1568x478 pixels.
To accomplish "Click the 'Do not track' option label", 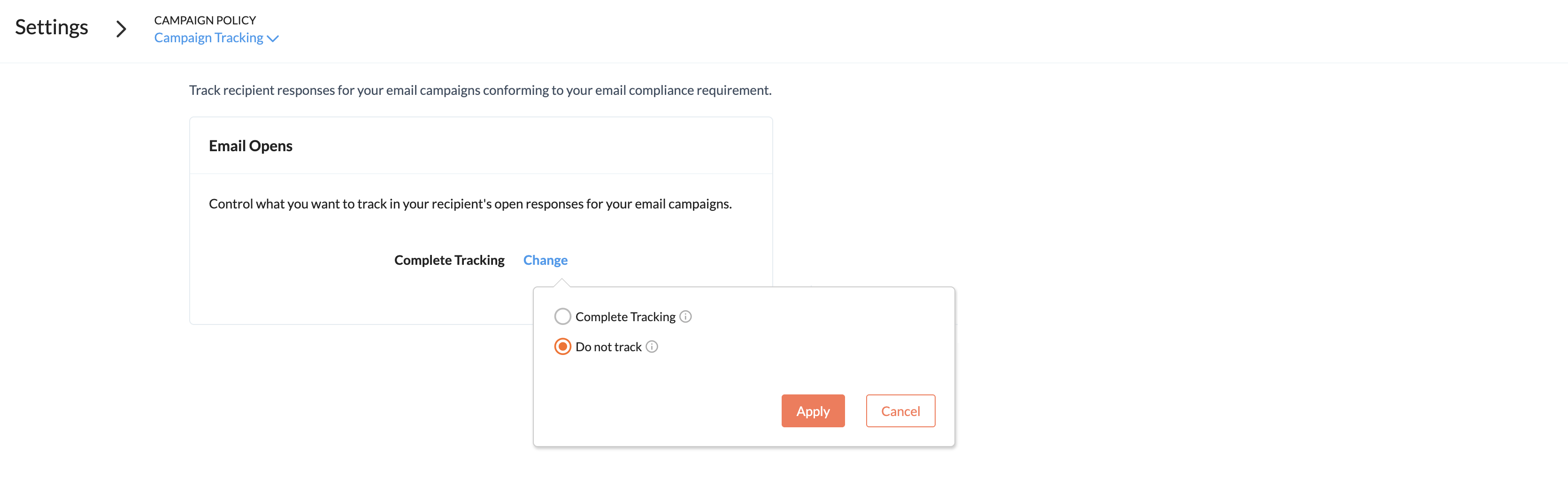I will click(608, 347).
